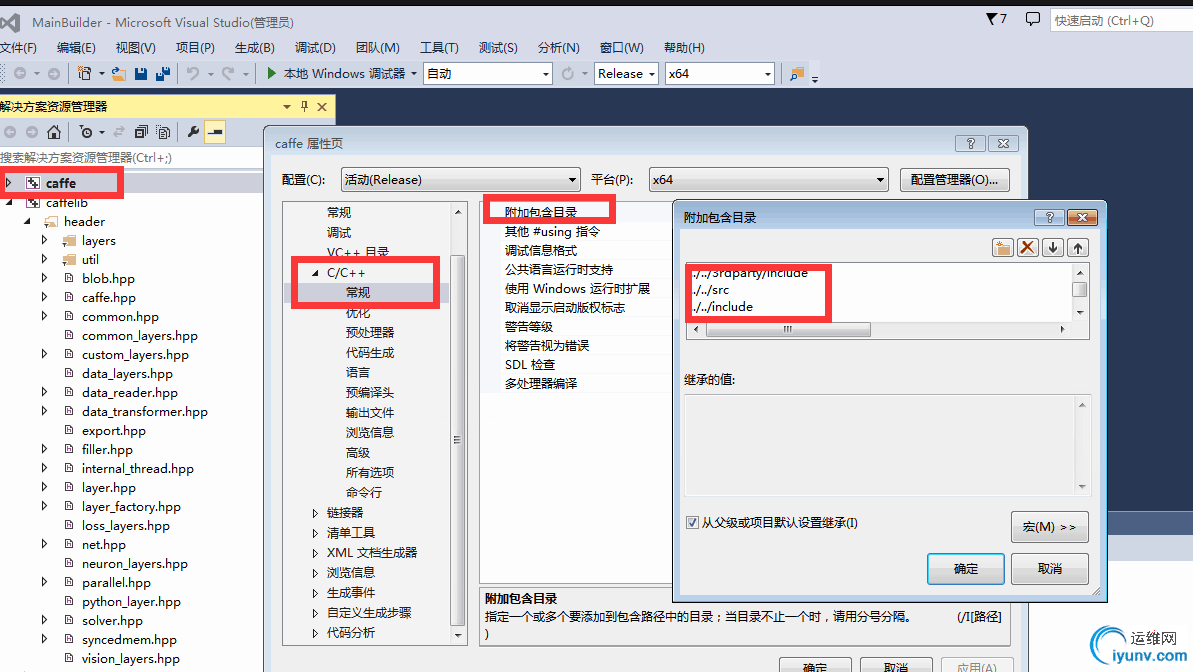
Task: Click the 搜索解决方案资源管理器 search field
Action: [x=131, y=158]
